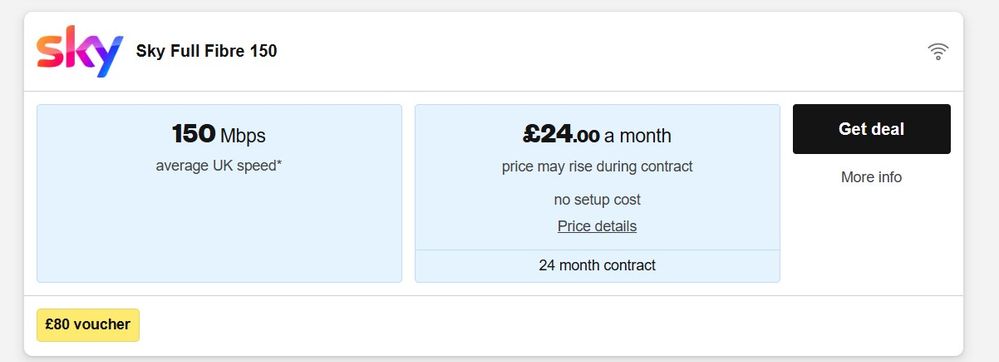
Task: Click the Sky logo
Action: (x=79, y=51)
